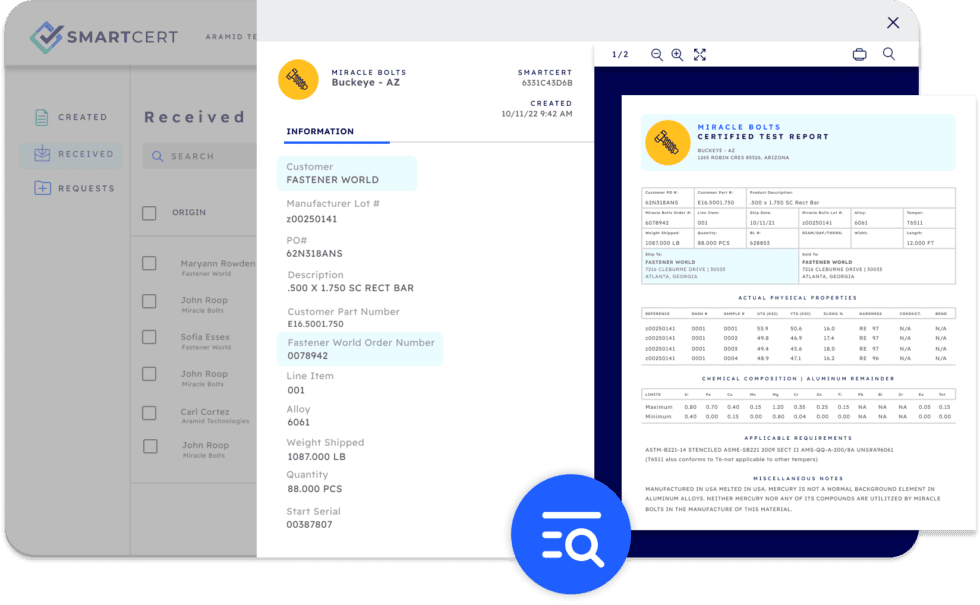Click the Miracle Bolts logo badge

tap(298, 79)
